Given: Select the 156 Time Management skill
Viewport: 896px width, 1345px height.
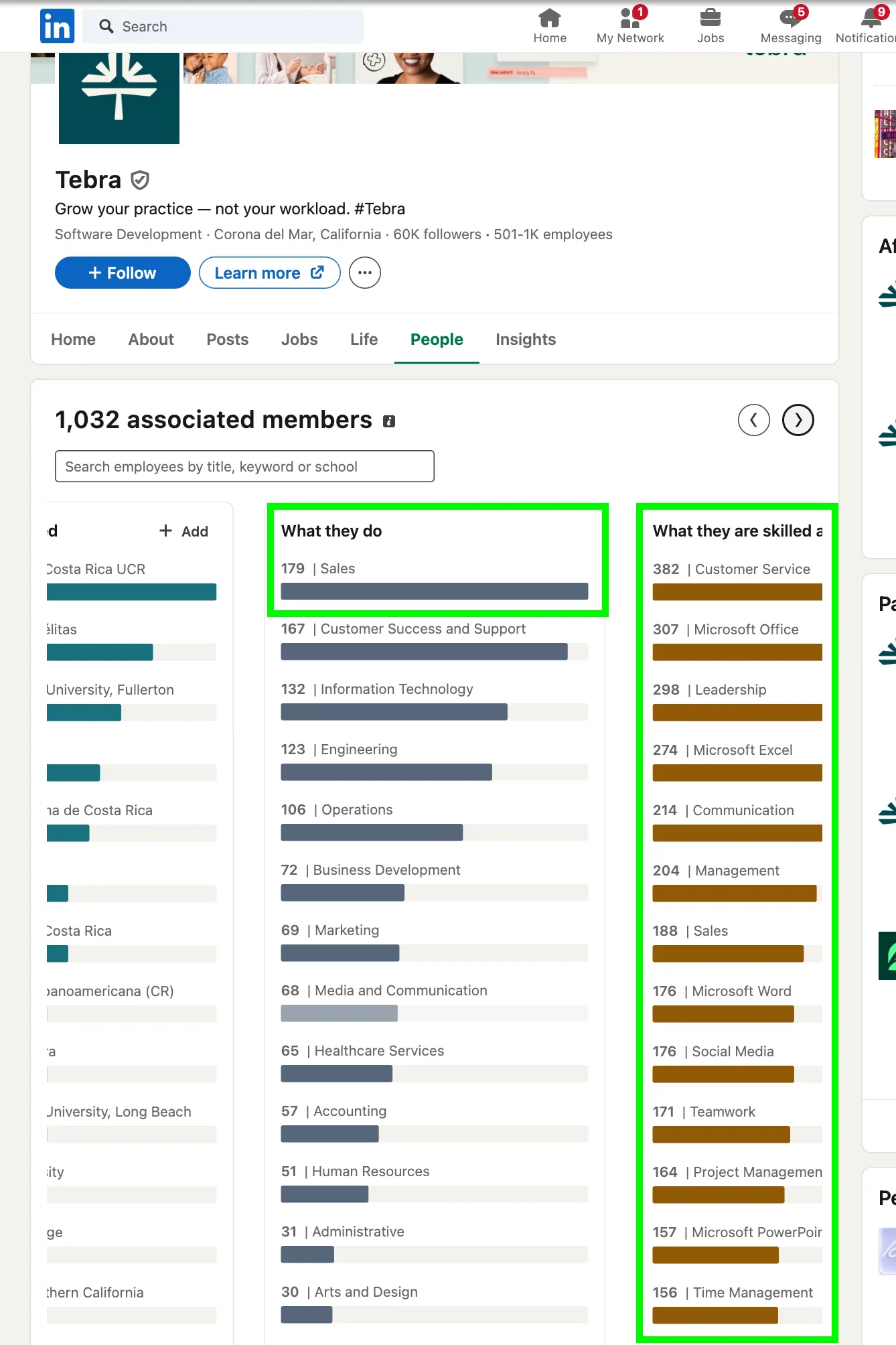Looking at the screenshot, I should [x=737, y=1303].
